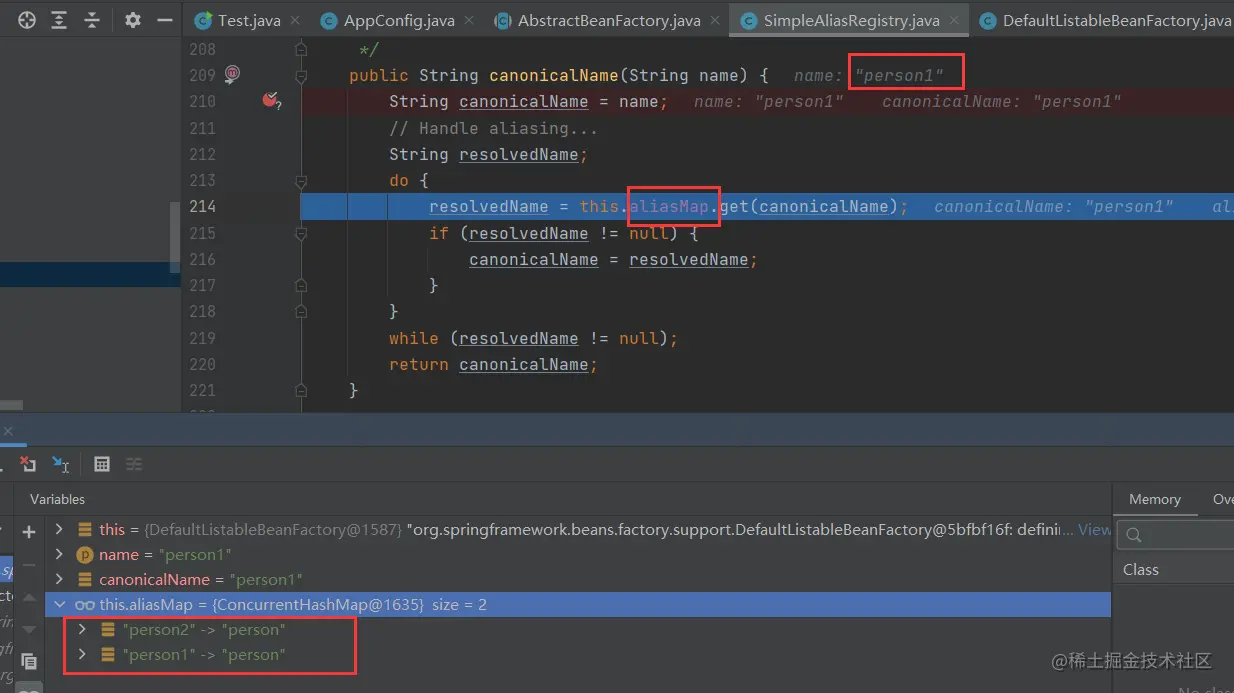Click the method marker icon on line 209
This screenshot has height=693, width=1234.
coord(232,74)
